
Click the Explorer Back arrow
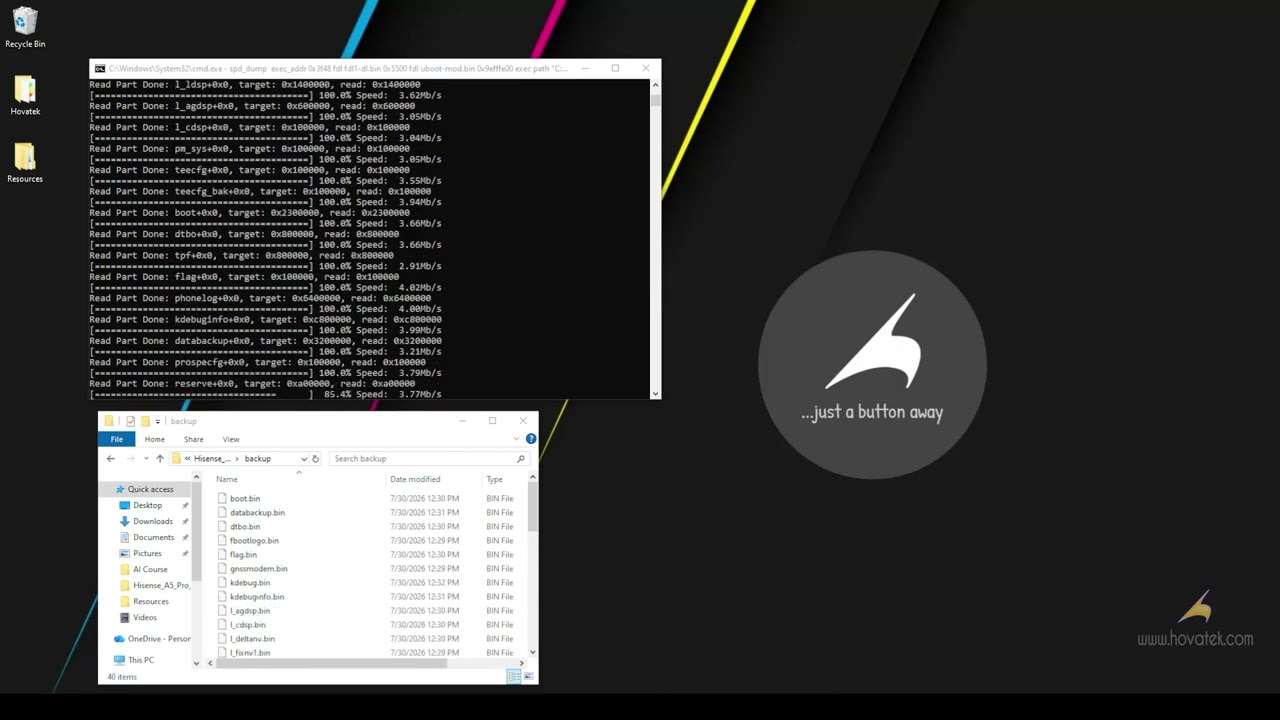[x=111, y=459]
